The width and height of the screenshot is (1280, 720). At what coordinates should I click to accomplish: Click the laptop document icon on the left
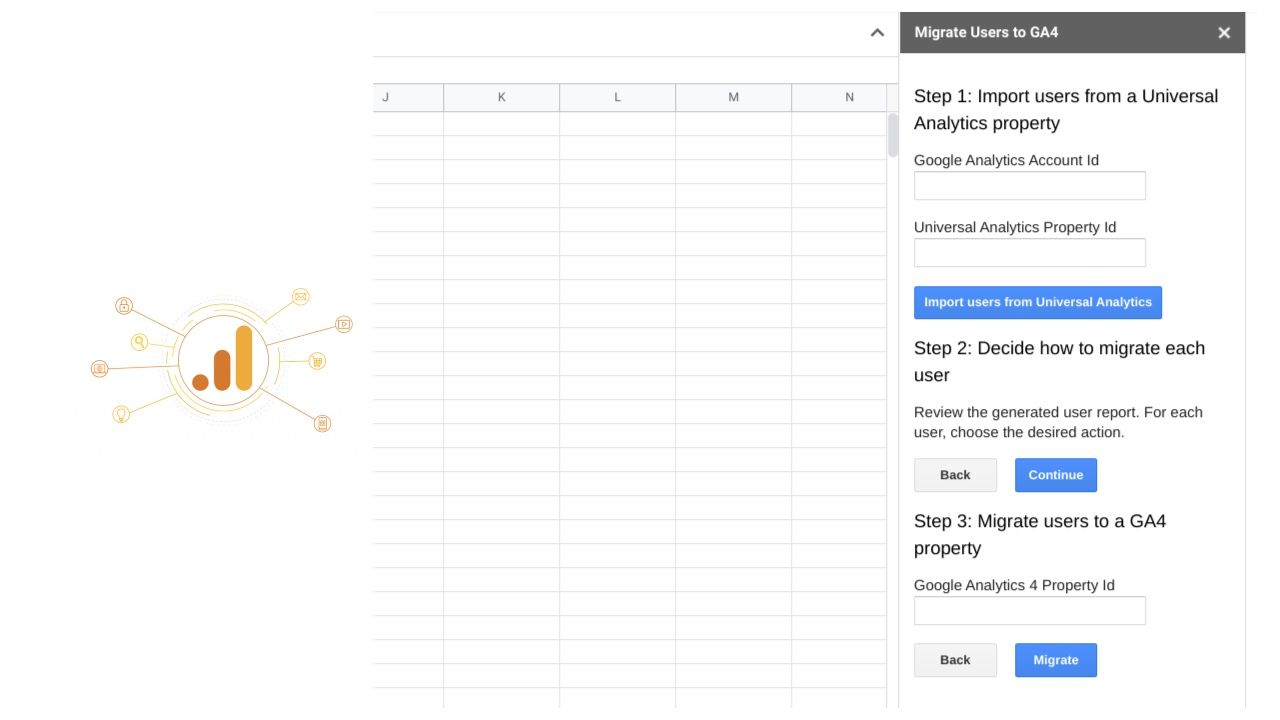(x=99, y=366)
